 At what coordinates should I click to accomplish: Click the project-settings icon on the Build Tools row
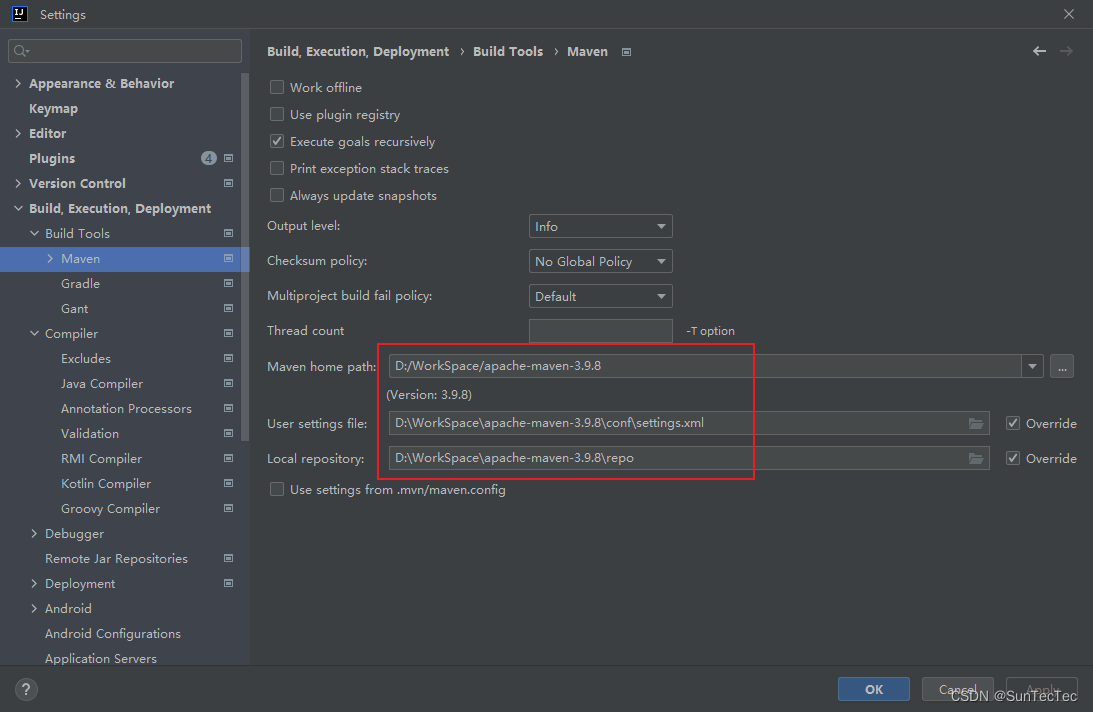click(228, 234)
